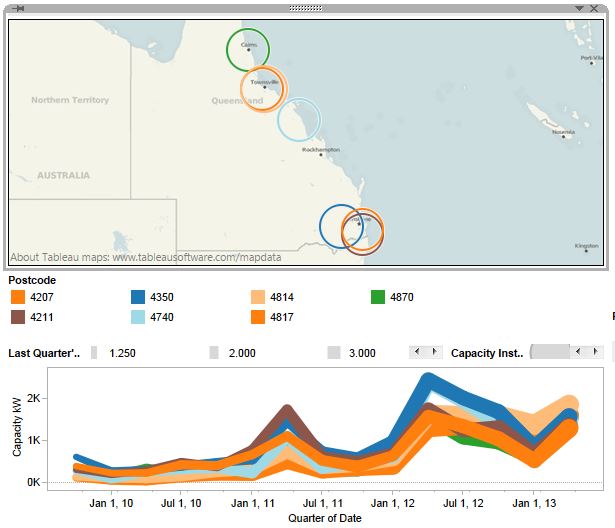Click the pin icon on the map container
Image resolution: width=615 pixels, height=528 pixels.
pos(19,8)
